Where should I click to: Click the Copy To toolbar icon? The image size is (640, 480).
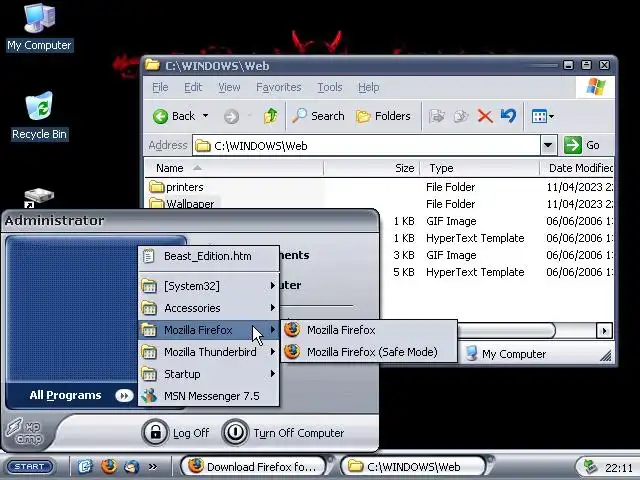tap(461, 116)
